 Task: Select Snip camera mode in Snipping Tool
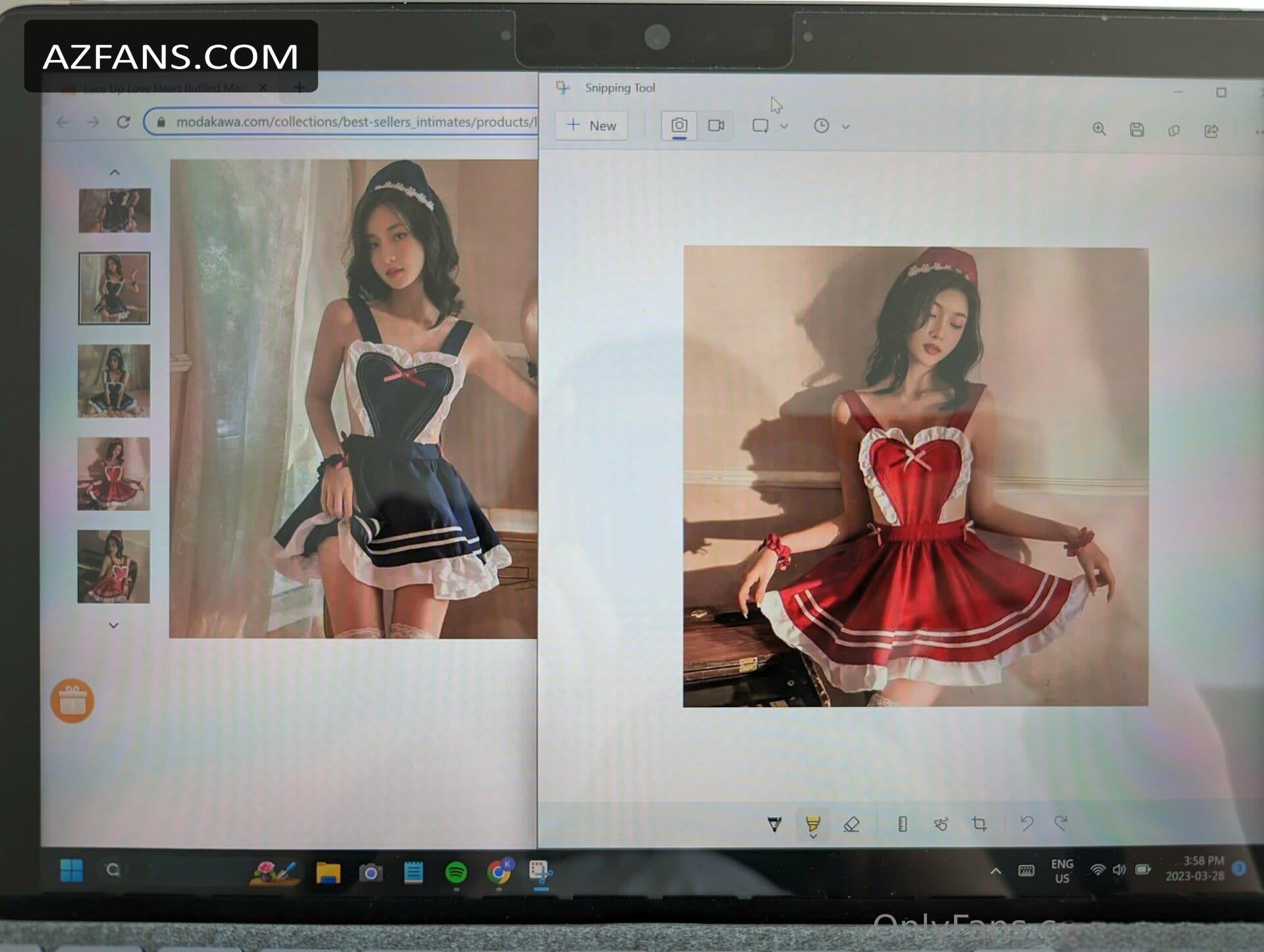[x=679, y=125]
